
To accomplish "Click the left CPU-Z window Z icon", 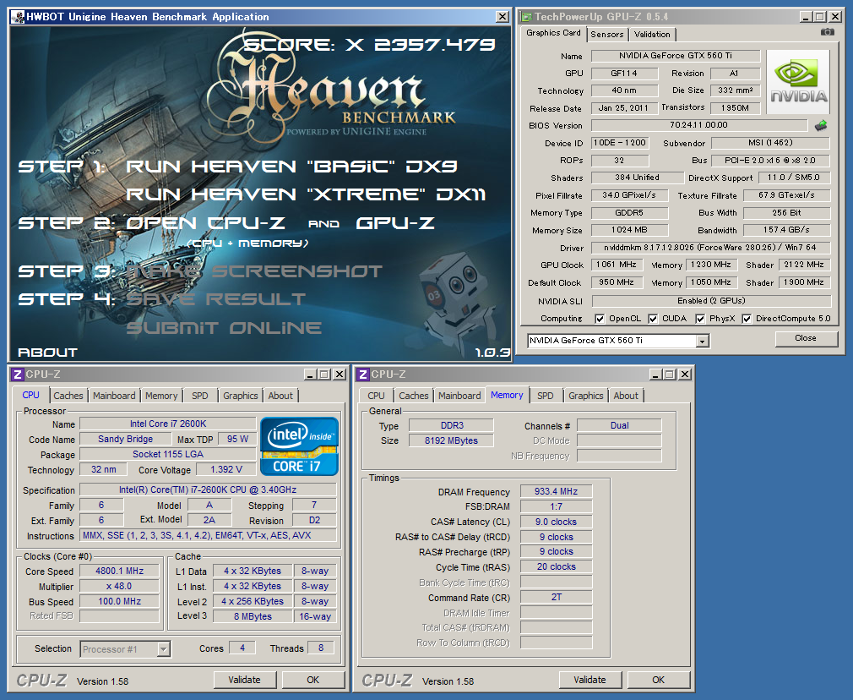I will (x=17, y=374).
